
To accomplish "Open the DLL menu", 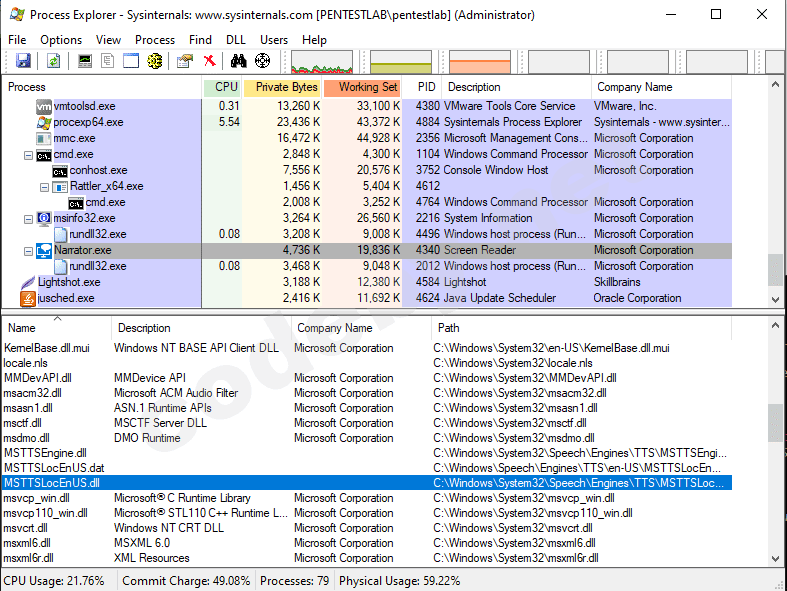I will (x=235, y=40).
